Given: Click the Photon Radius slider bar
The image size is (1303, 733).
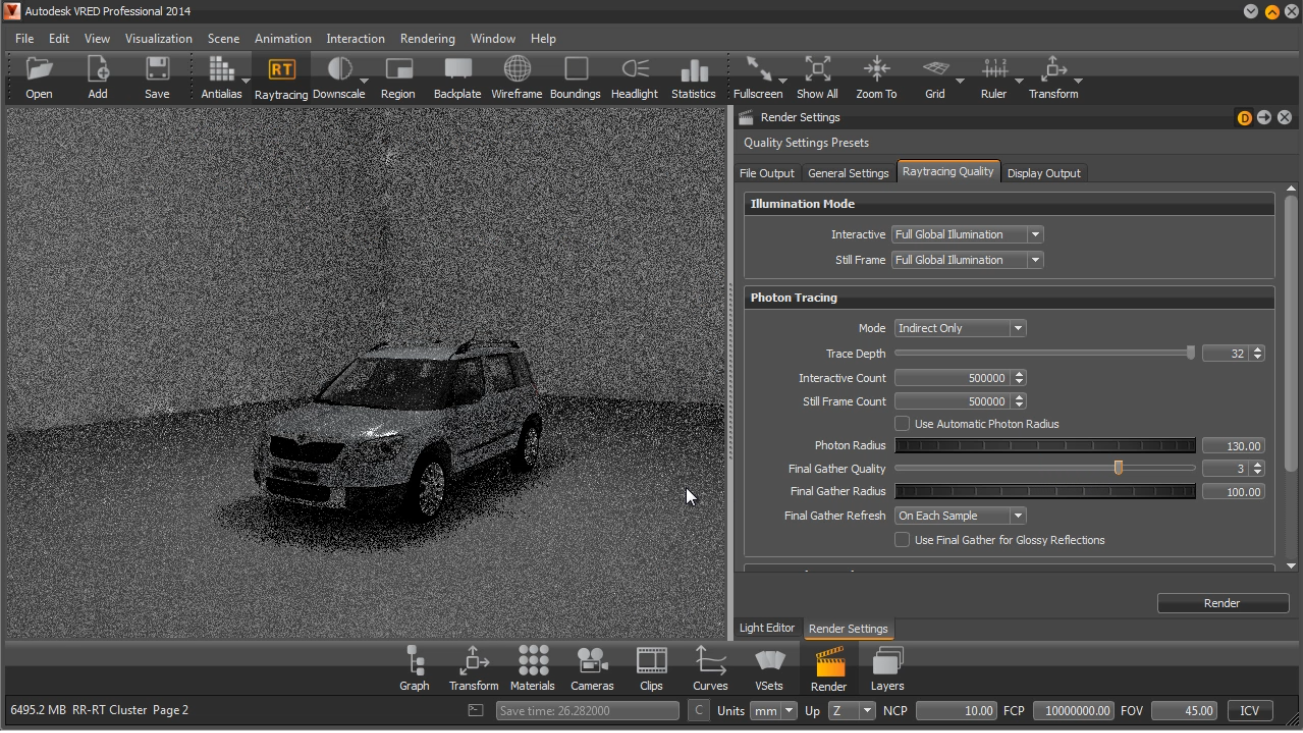Looking at the screenshot, I should [1044, 446].
